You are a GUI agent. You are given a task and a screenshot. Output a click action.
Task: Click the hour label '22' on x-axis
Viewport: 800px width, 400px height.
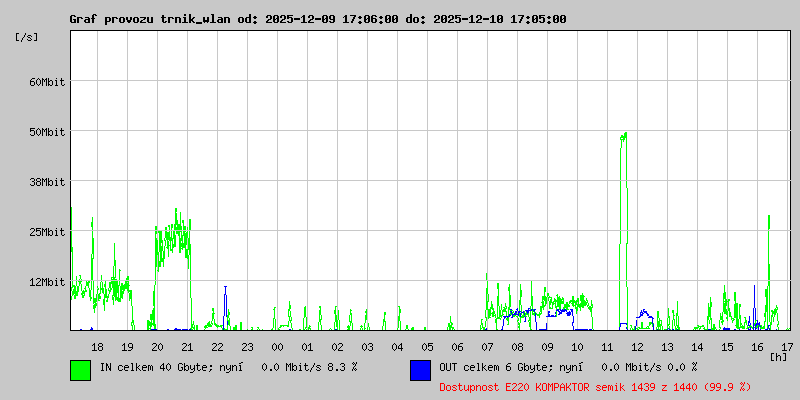[217, 347]
